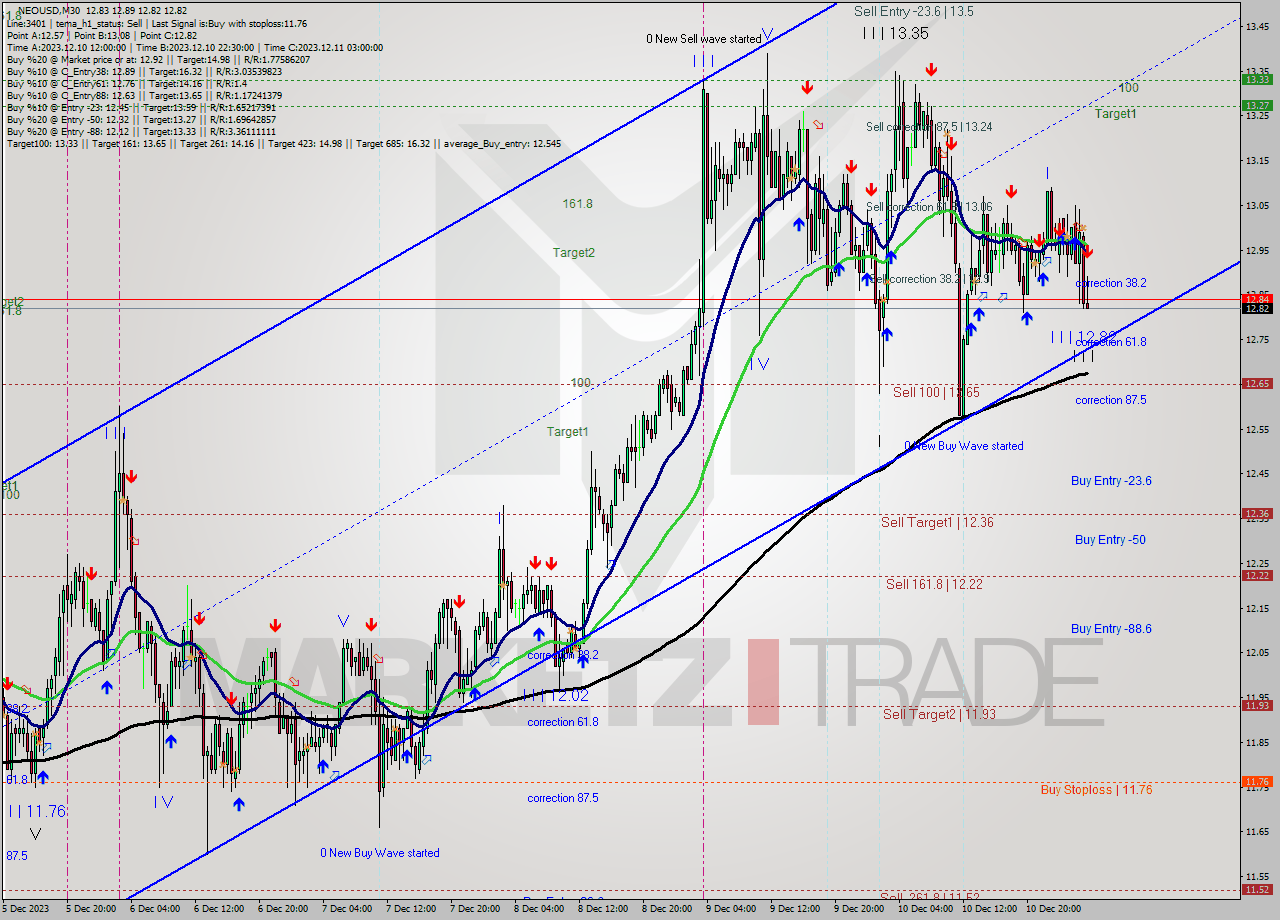This screenshot has width=1280, height=920.
Task: Select the 'Sell 100 | 12.65' label
Action: click(936, 392)
